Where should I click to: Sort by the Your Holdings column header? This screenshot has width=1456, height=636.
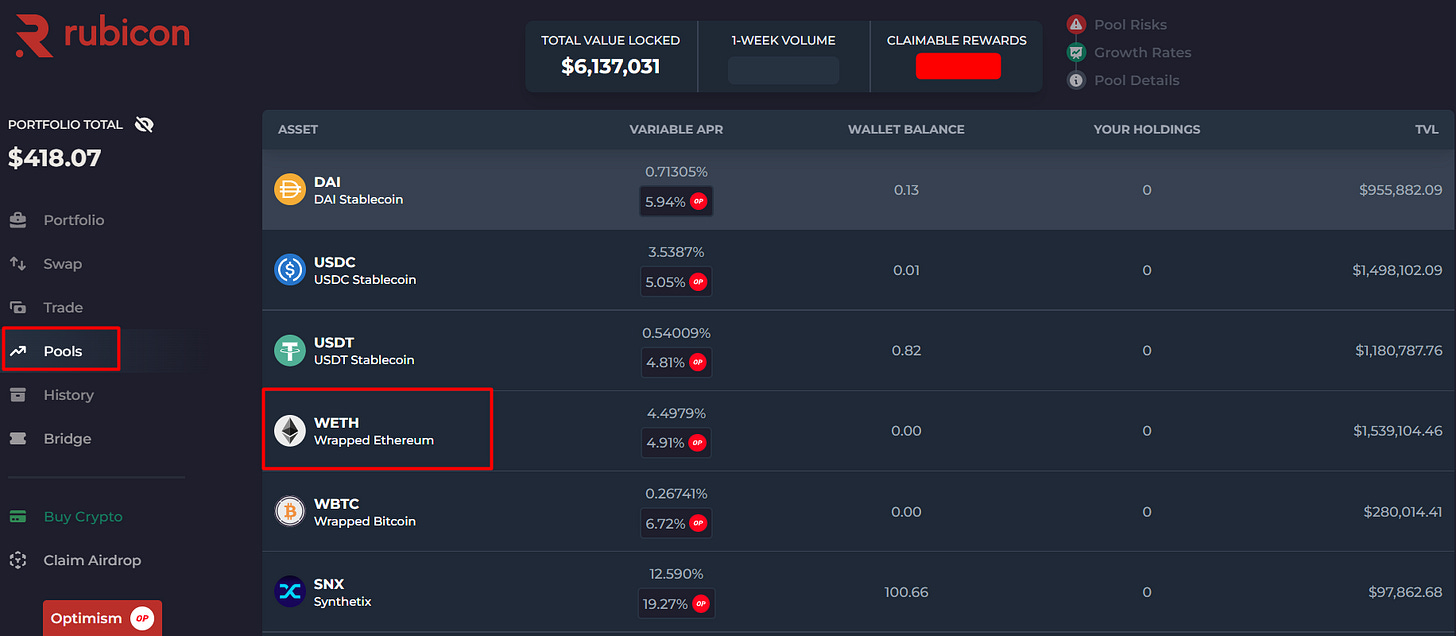pyautogui.click(x=1147, y=130)
